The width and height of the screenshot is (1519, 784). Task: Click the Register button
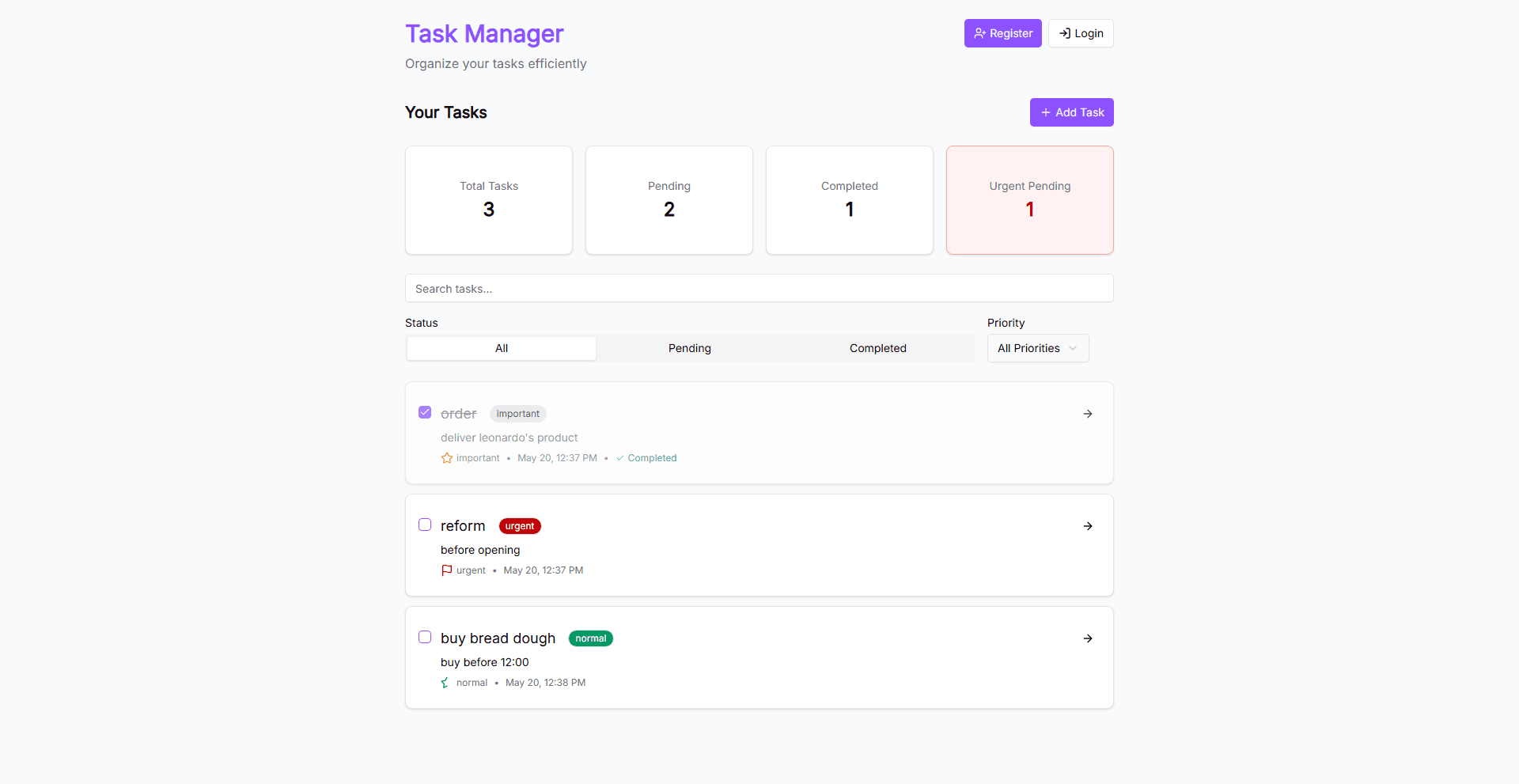tap(1002, 33)
